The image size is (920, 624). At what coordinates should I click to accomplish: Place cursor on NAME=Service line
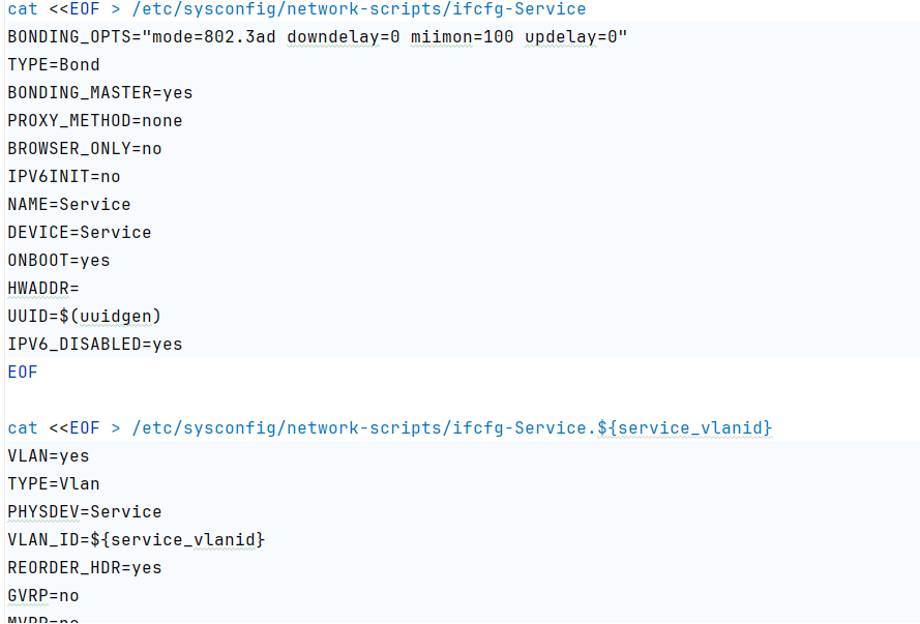click(69, 205)
